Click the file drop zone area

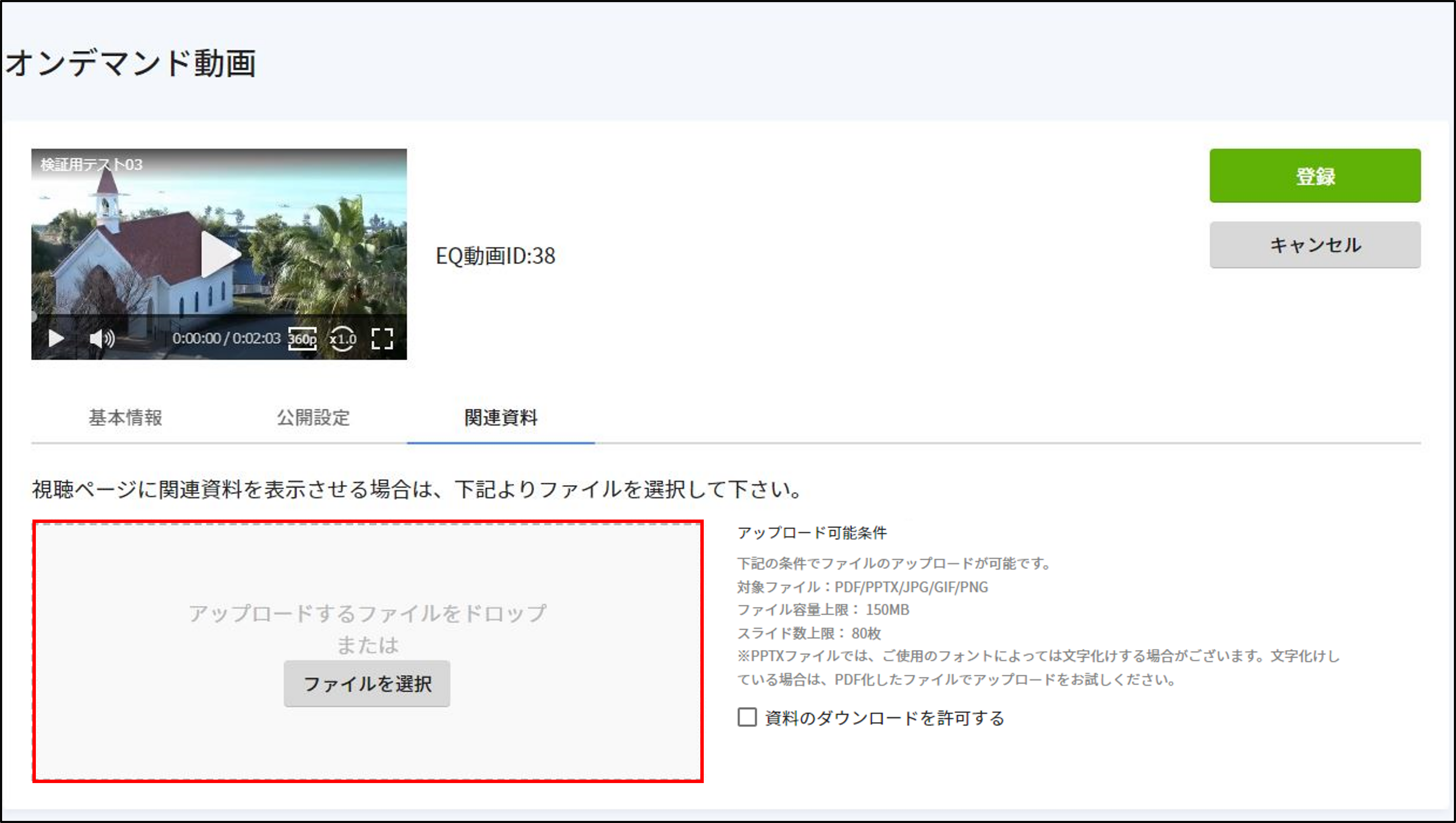(x=367, y=651)
